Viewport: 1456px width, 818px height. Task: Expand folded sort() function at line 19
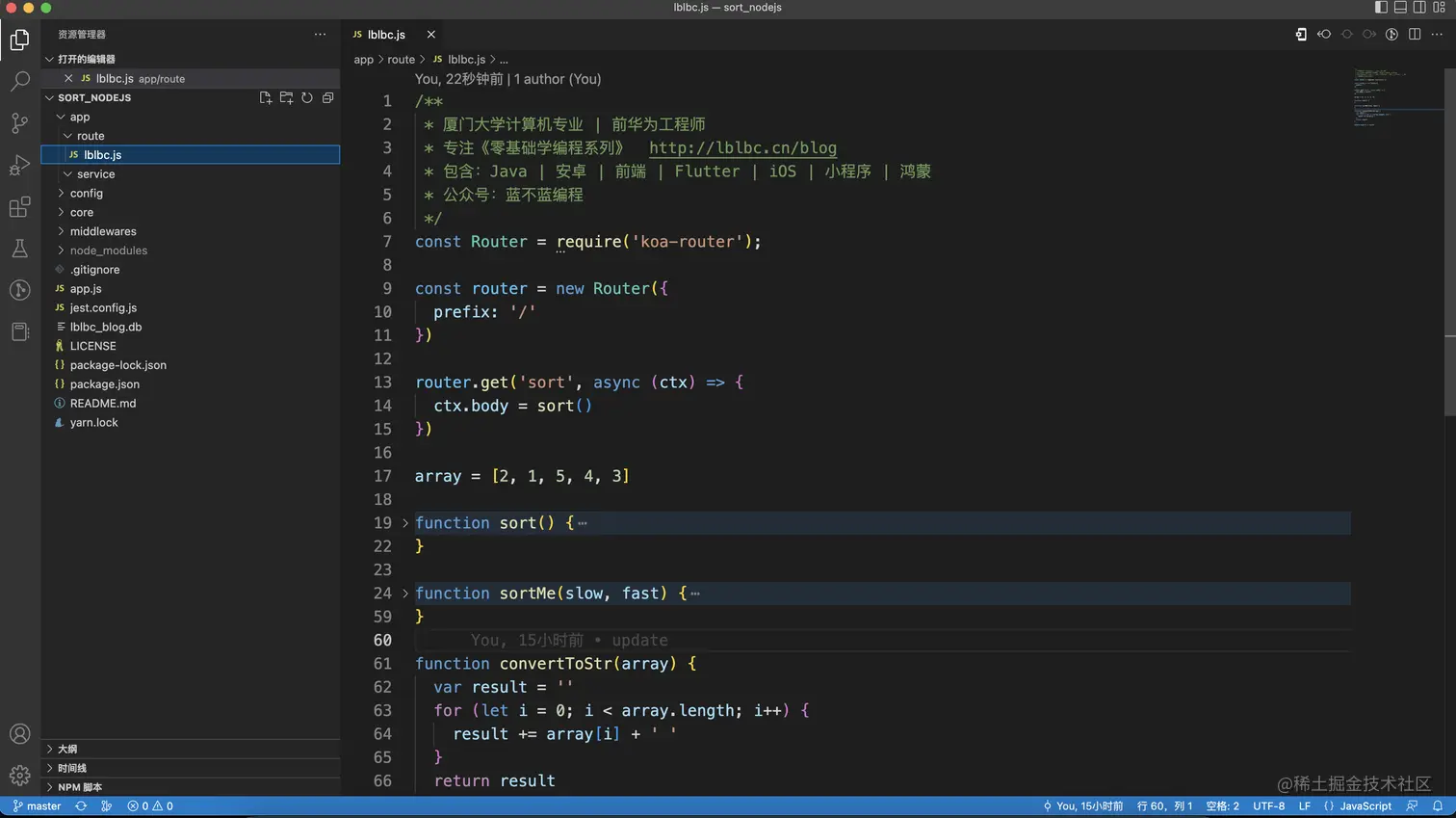pyautogui.click(x=404, y=523)
